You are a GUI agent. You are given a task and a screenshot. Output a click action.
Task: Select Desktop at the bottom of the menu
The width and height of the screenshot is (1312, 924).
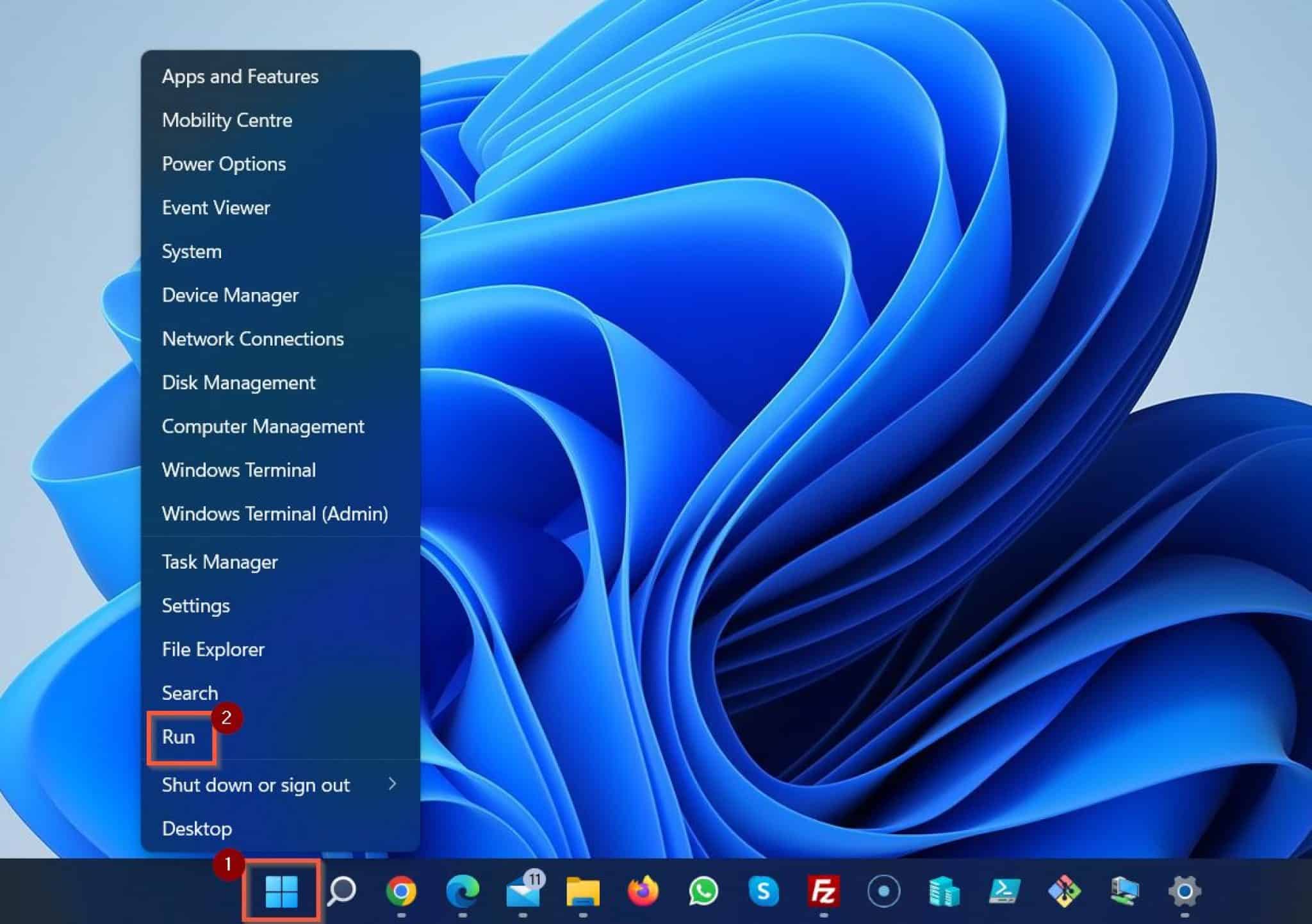tap(197, 828)
